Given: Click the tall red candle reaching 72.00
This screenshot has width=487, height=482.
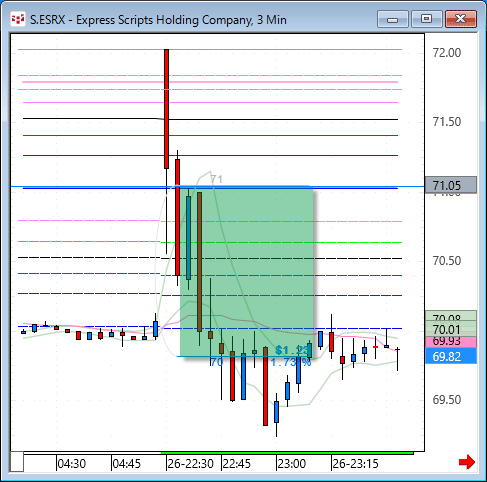Looking at the screenshot, I should 166,109.
